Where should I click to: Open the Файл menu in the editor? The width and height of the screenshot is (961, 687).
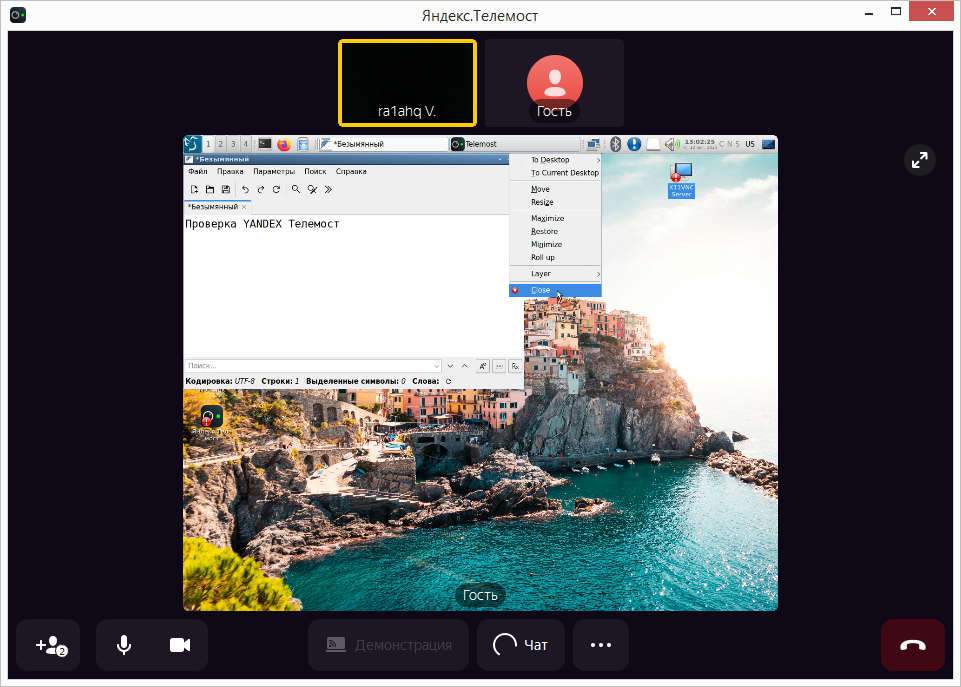click(197, 172)
